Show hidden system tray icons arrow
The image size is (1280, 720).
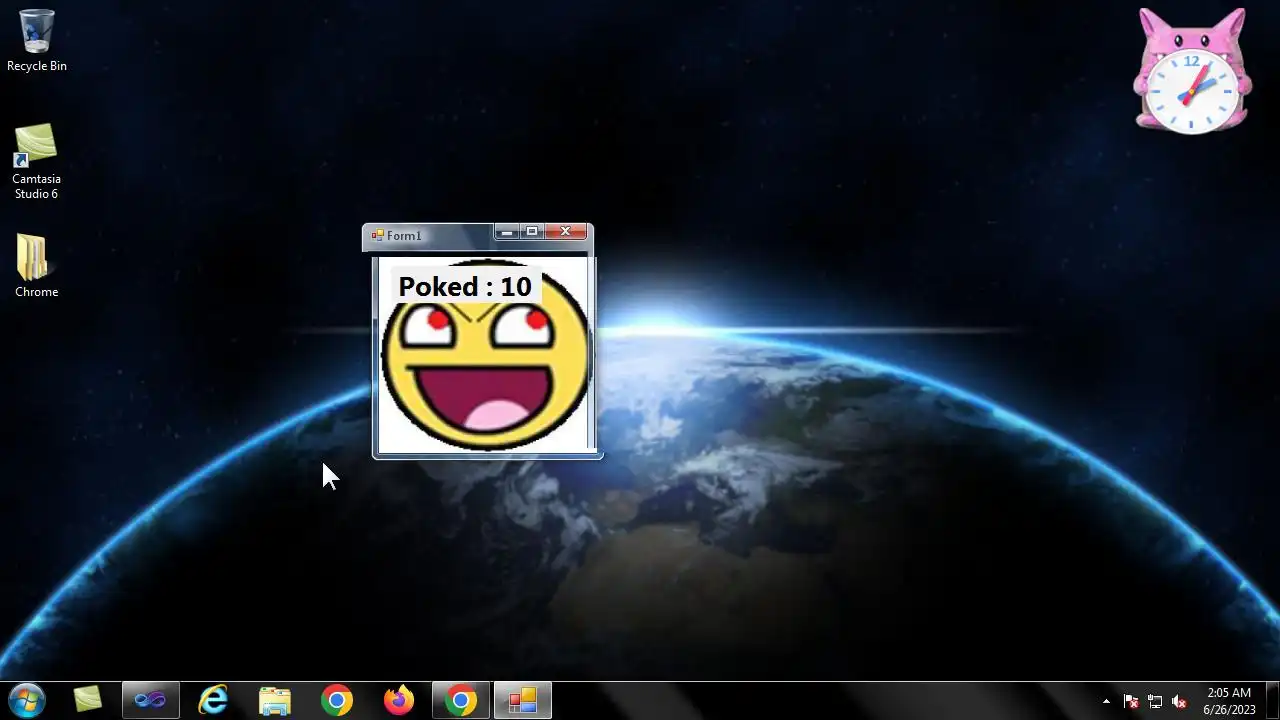pyautogui.click(x=1106, y=701)
